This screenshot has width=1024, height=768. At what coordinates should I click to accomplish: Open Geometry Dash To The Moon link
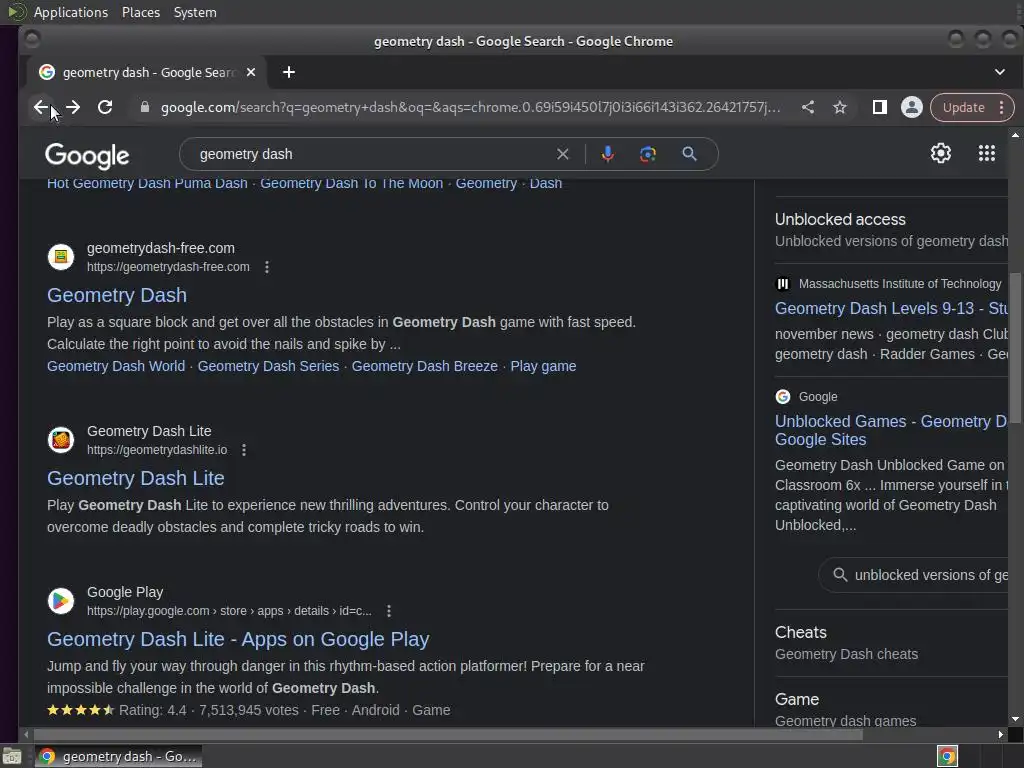pos(351,184)
